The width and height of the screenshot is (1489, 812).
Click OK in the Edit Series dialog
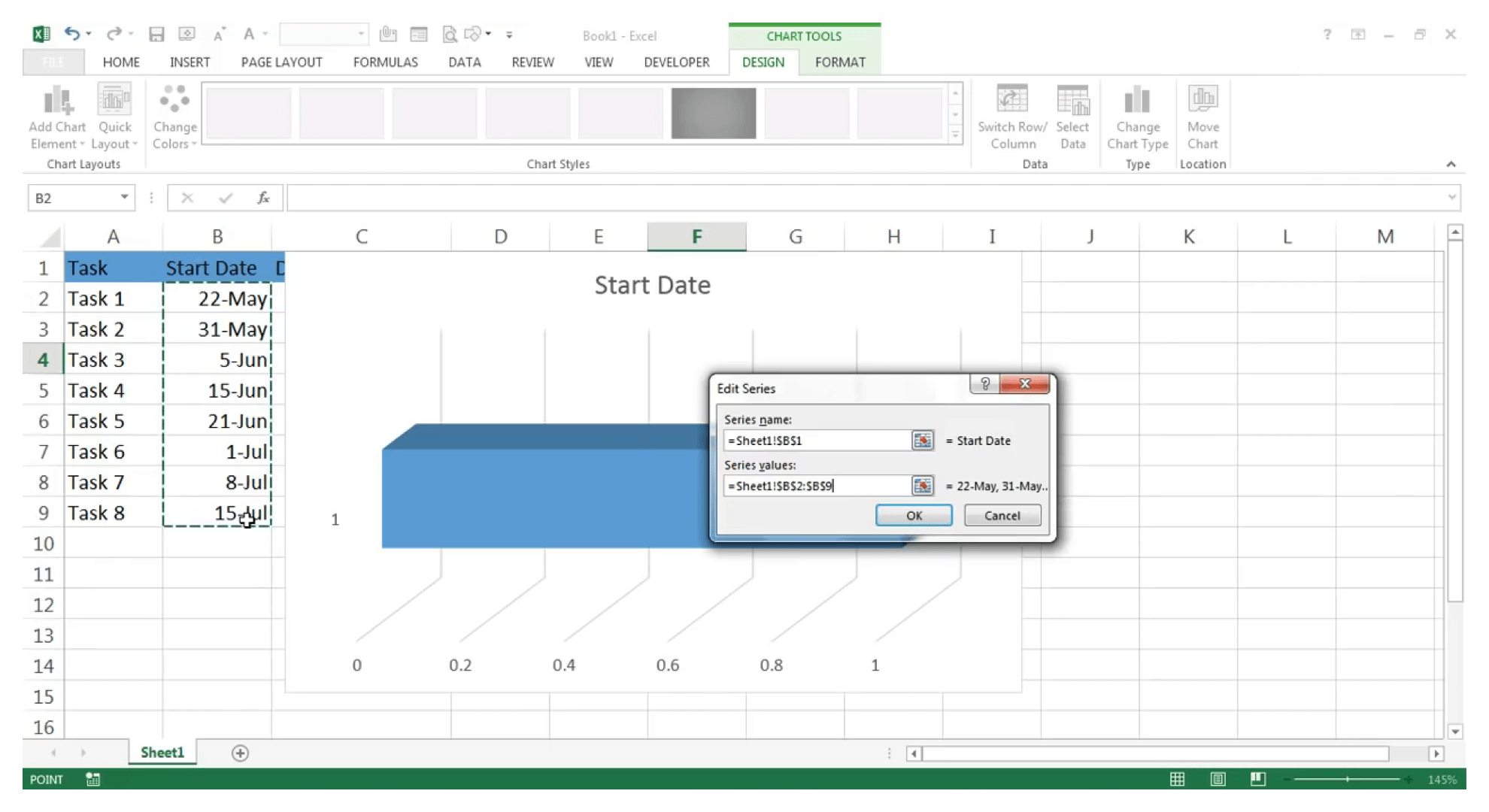(913, 515)
